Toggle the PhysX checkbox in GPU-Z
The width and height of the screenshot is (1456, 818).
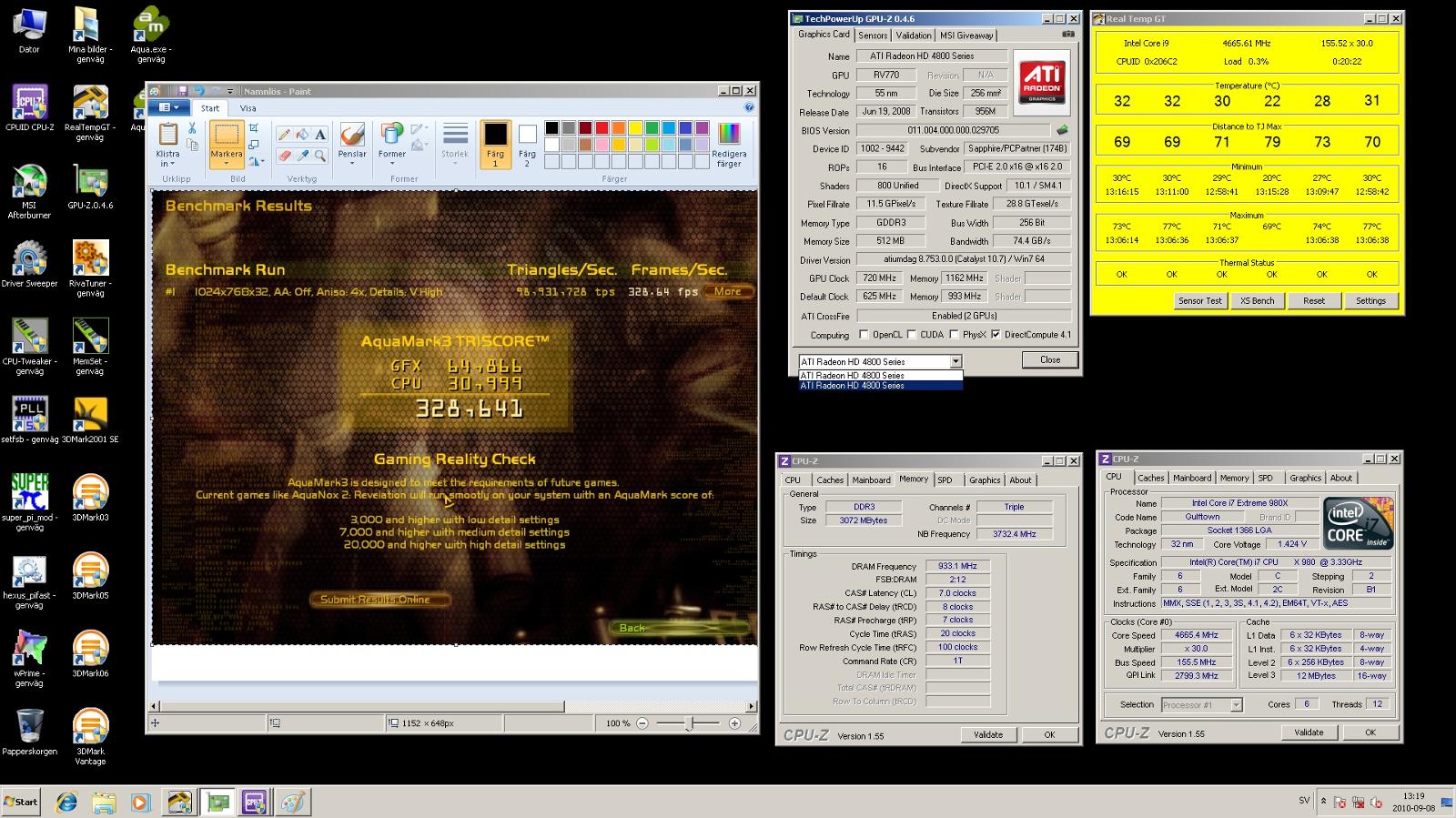(954, 334)
